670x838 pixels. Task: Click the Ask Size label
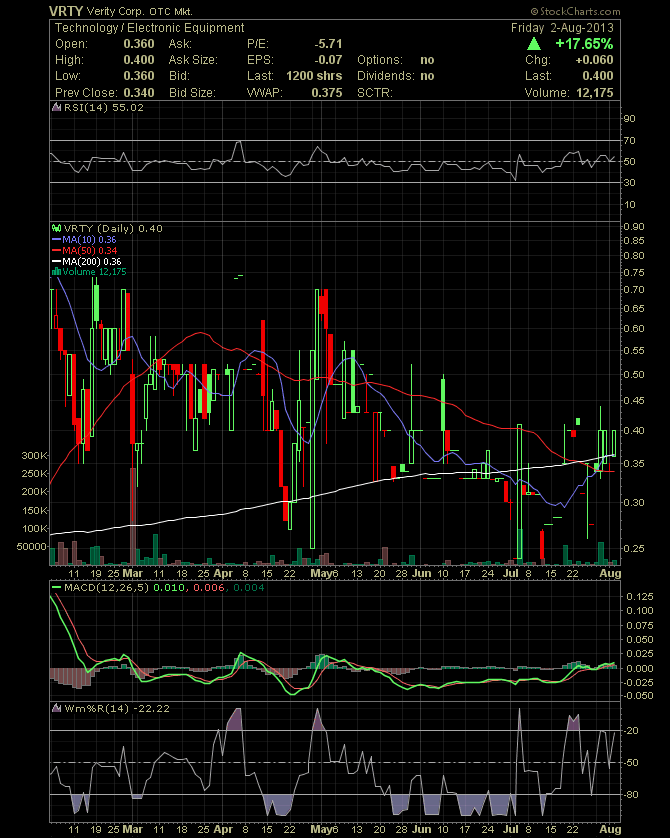(193, 60)
